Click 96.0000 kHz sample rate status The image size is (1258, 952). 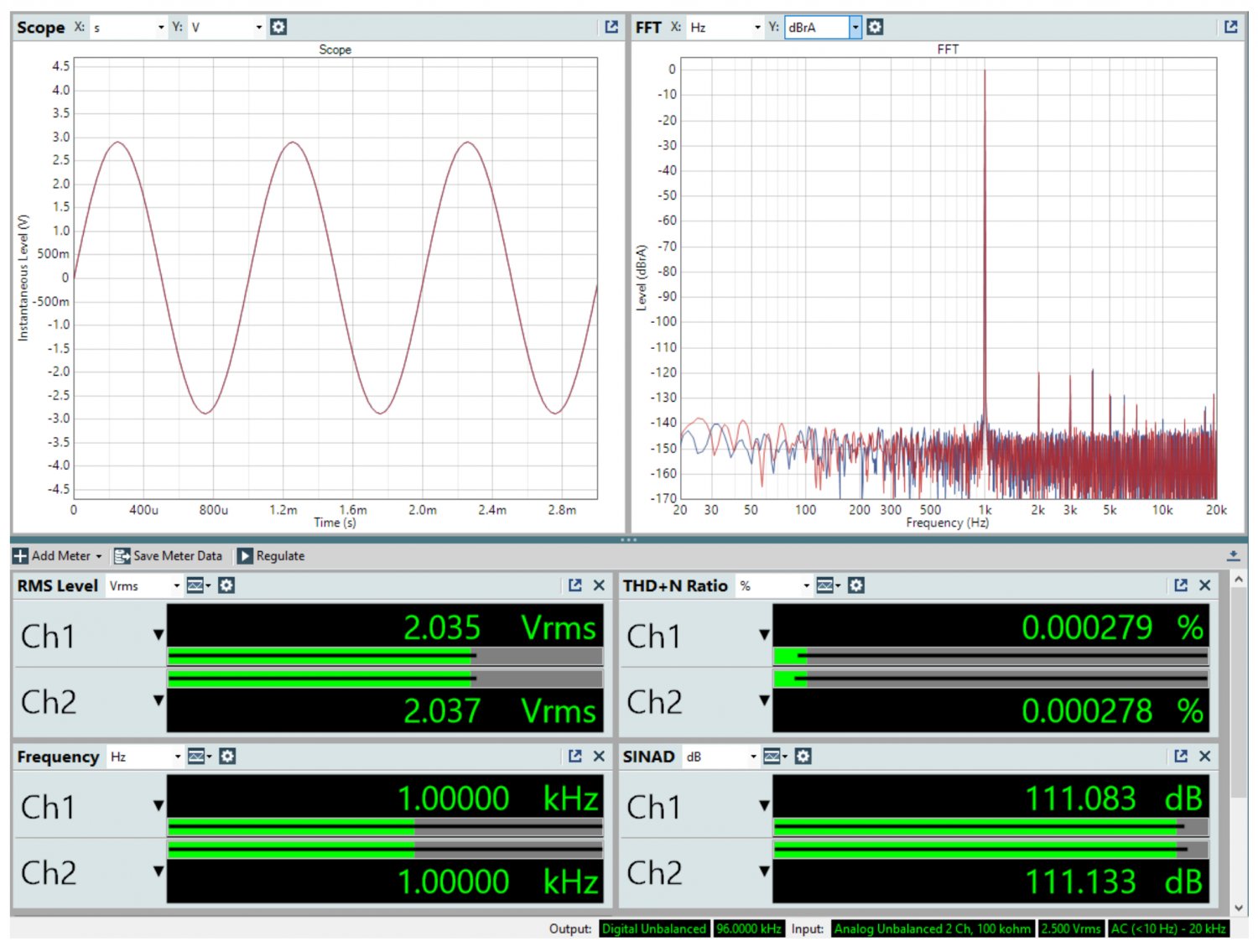[x=749, y=929]
